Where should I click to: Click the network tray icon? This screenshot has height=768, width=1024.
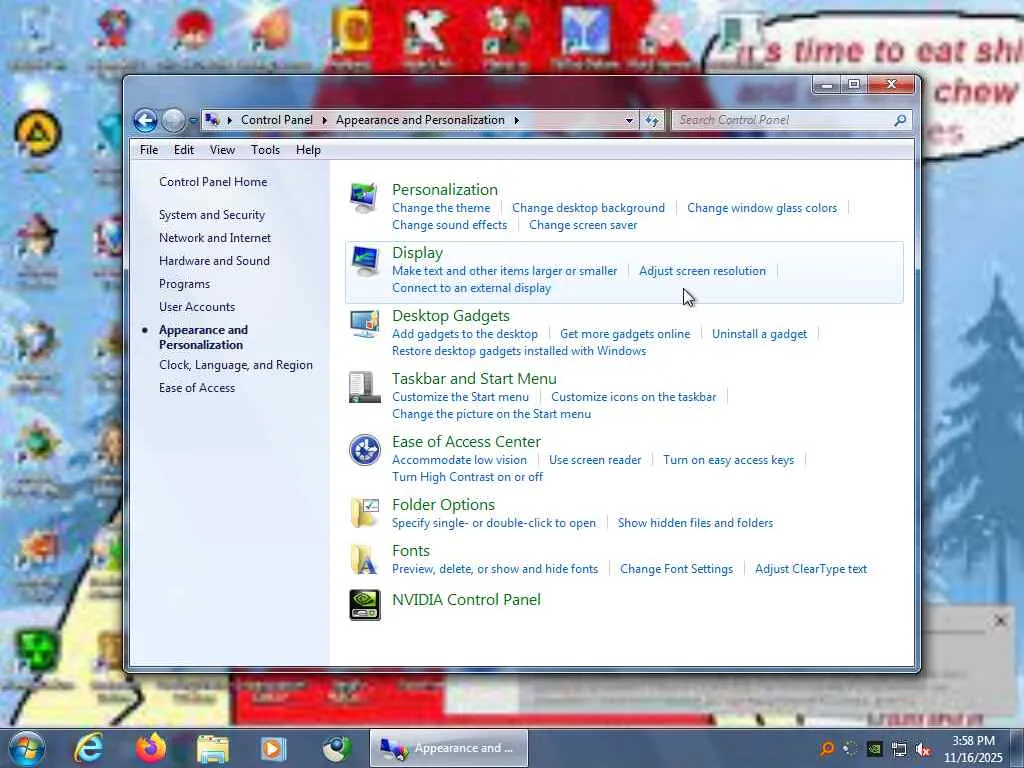(x=899, y=749)
